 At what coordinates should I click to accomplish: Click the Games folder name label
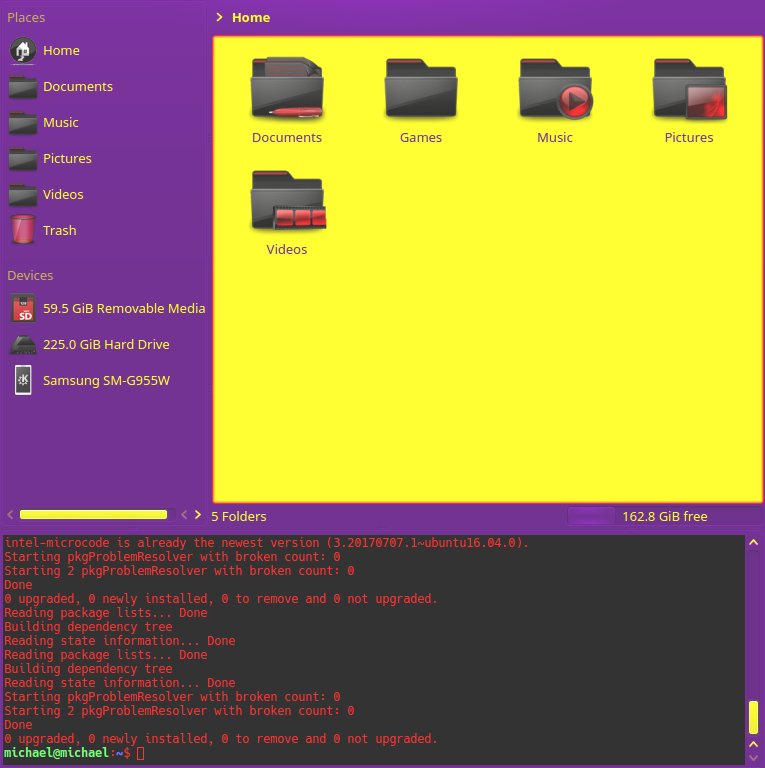421,138
